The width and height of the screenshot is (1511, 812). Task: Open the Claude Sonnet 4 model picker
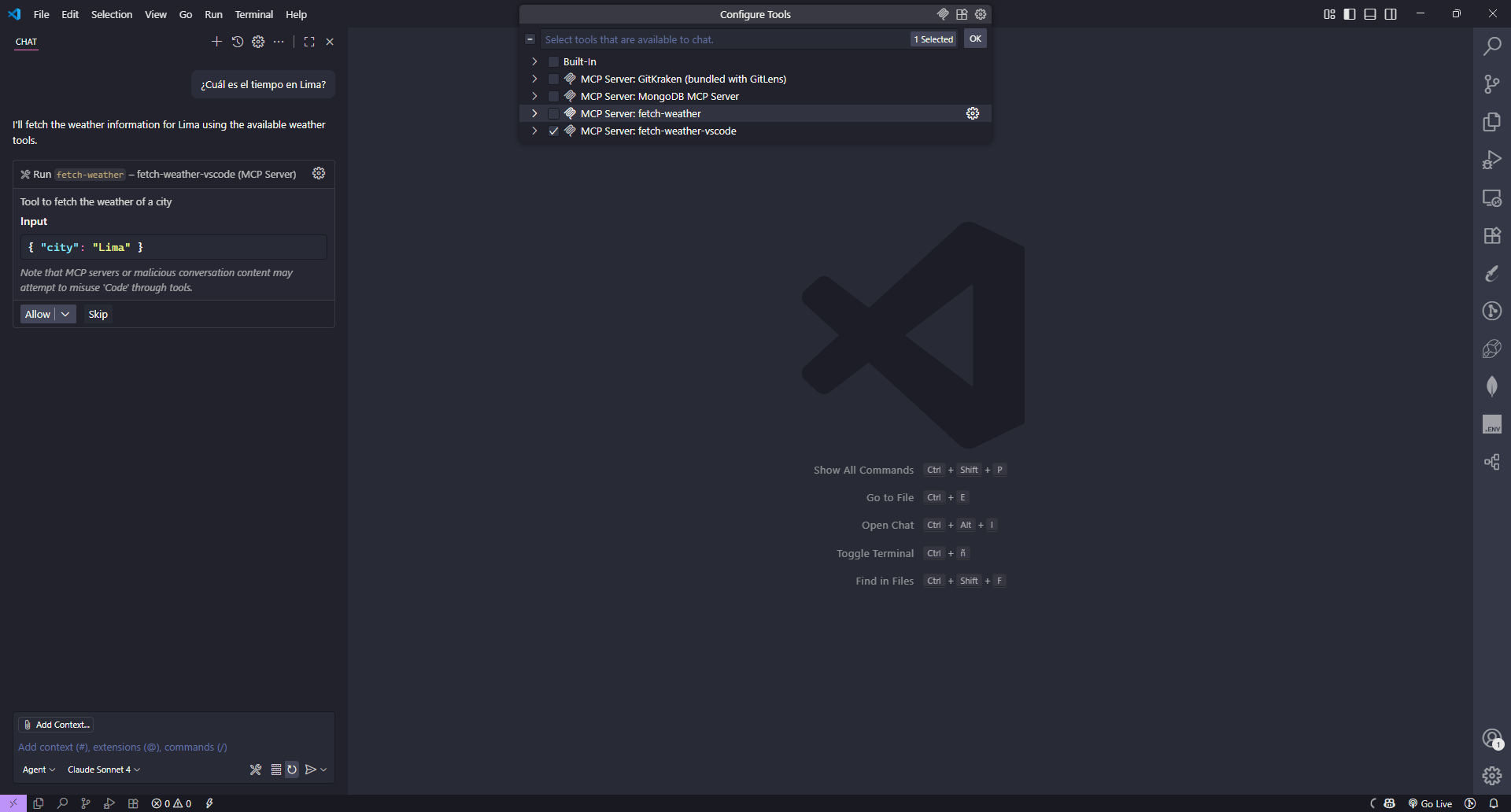point(104,770)
